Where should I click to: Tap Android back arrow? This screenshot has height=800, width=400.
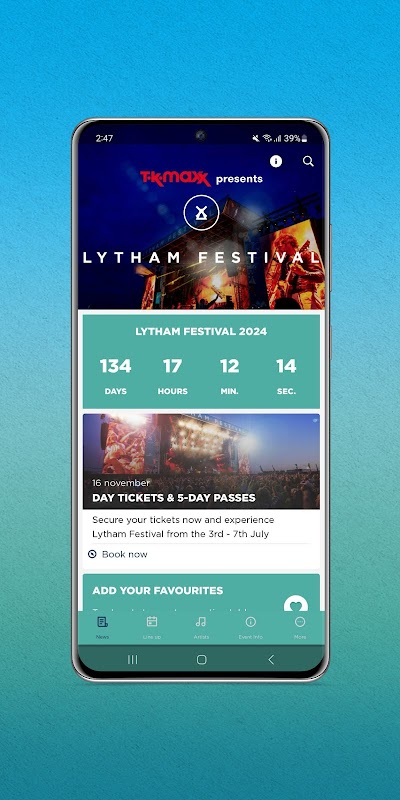tap(271, 660)
